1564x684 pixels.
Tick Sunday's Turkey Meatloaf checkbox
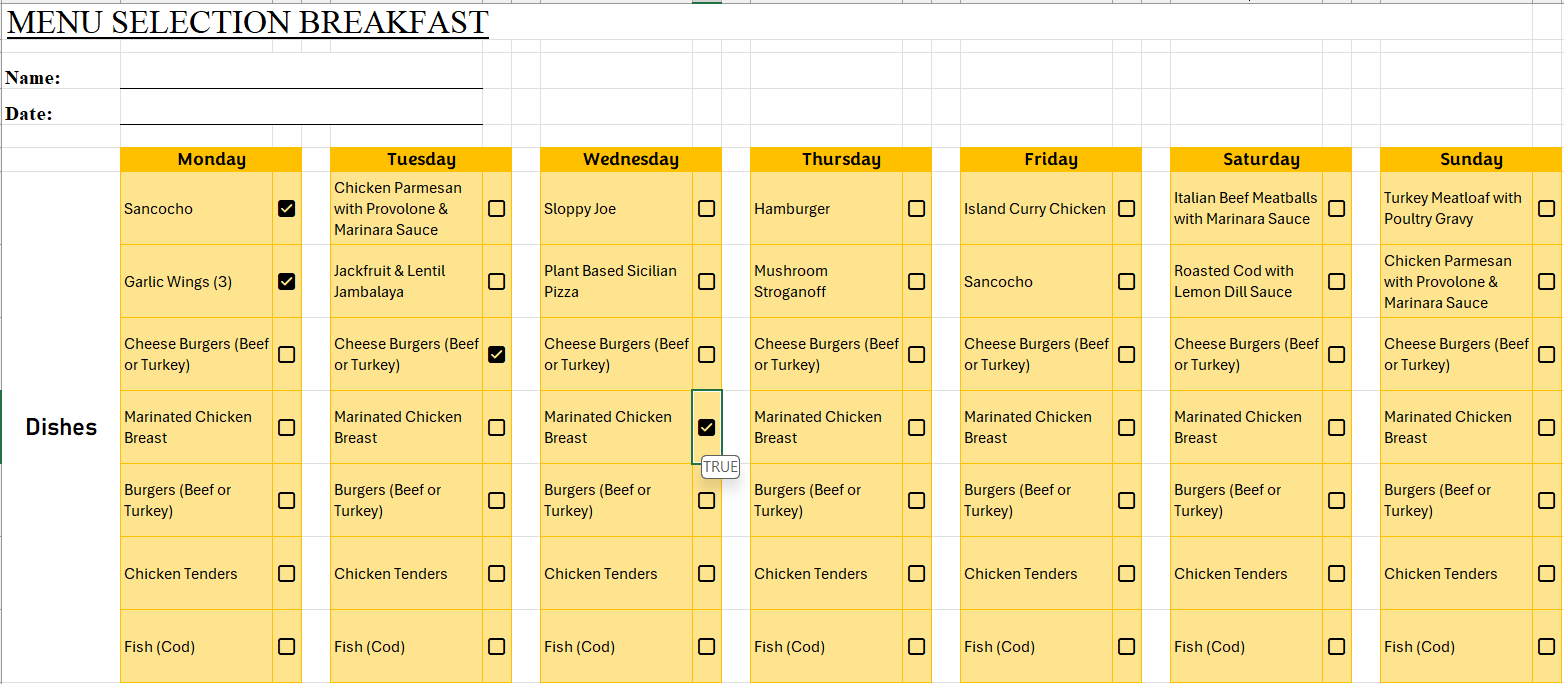point(1547,209)
